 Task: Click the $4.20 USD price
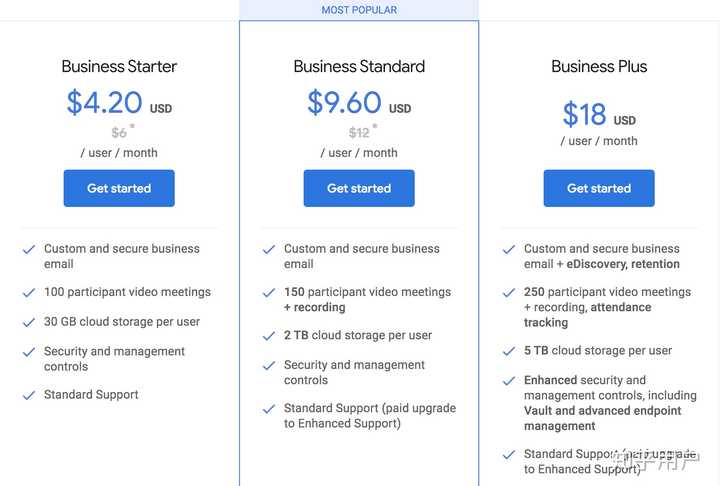[118, 103]
